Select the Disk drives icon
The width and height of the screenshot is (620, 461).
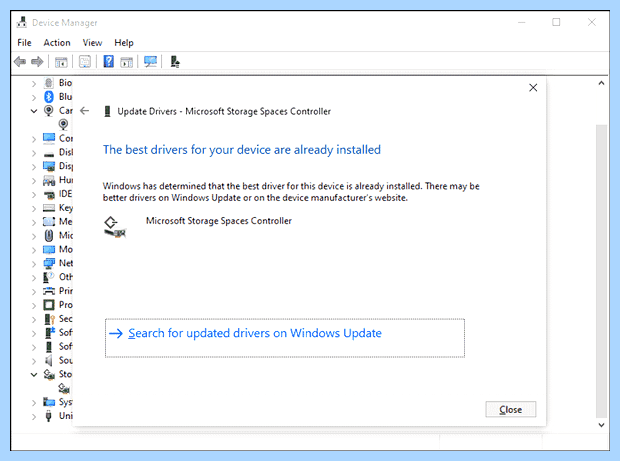tap(49, 154)
